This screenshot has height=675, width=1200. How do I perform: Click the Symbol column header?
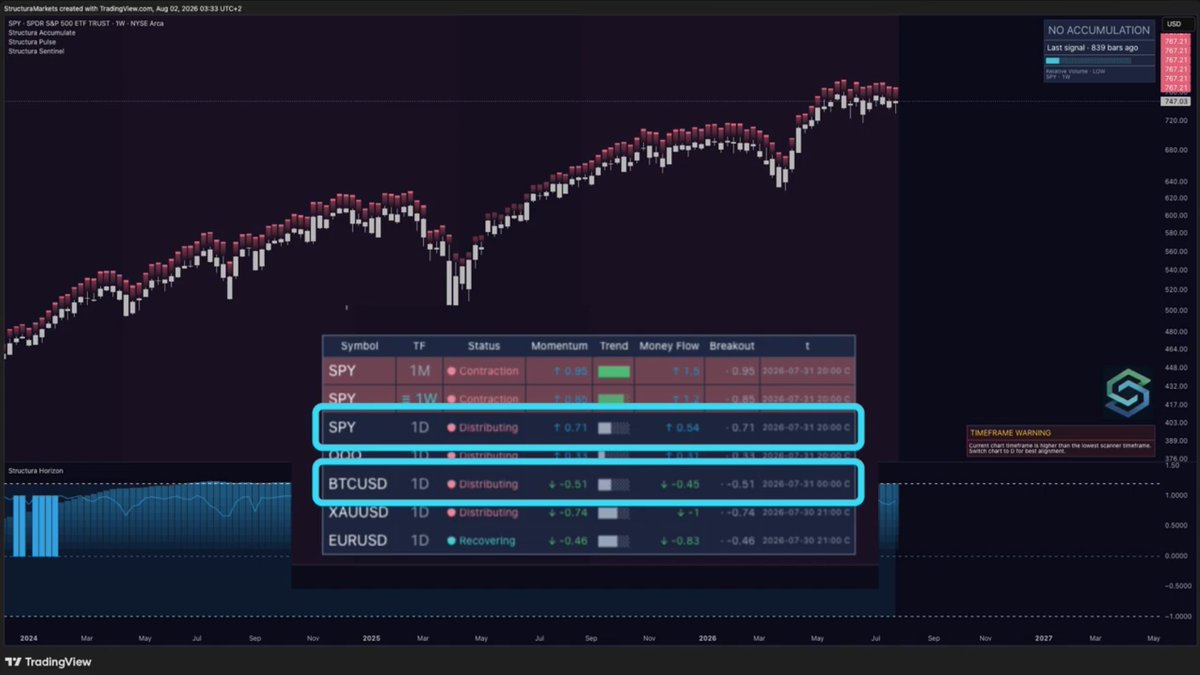point(360,346)
